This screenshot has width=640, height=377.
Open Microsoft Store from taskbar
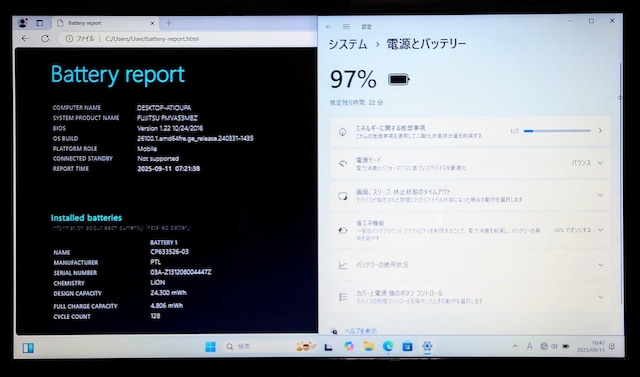pos(407,346)
